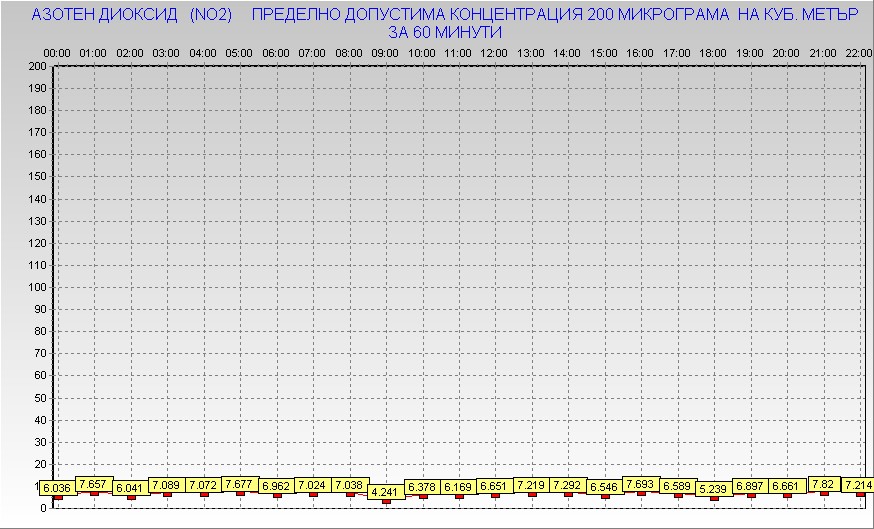Click the 7.82 data label at 21:00
Screen dimensions: 874x529
(x=823, y=484)
